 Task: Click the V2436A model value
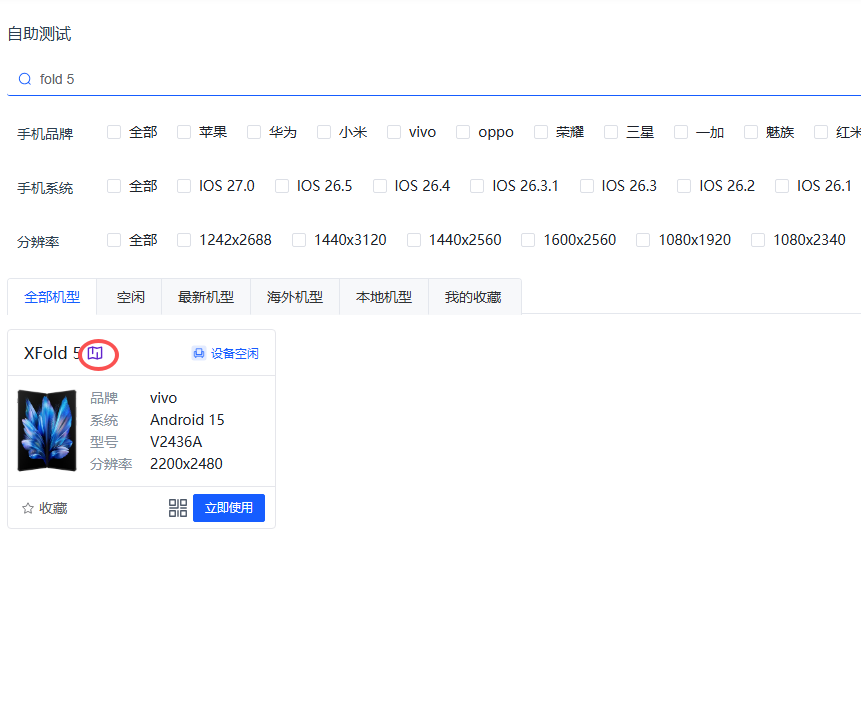click(x=176, y=442)
